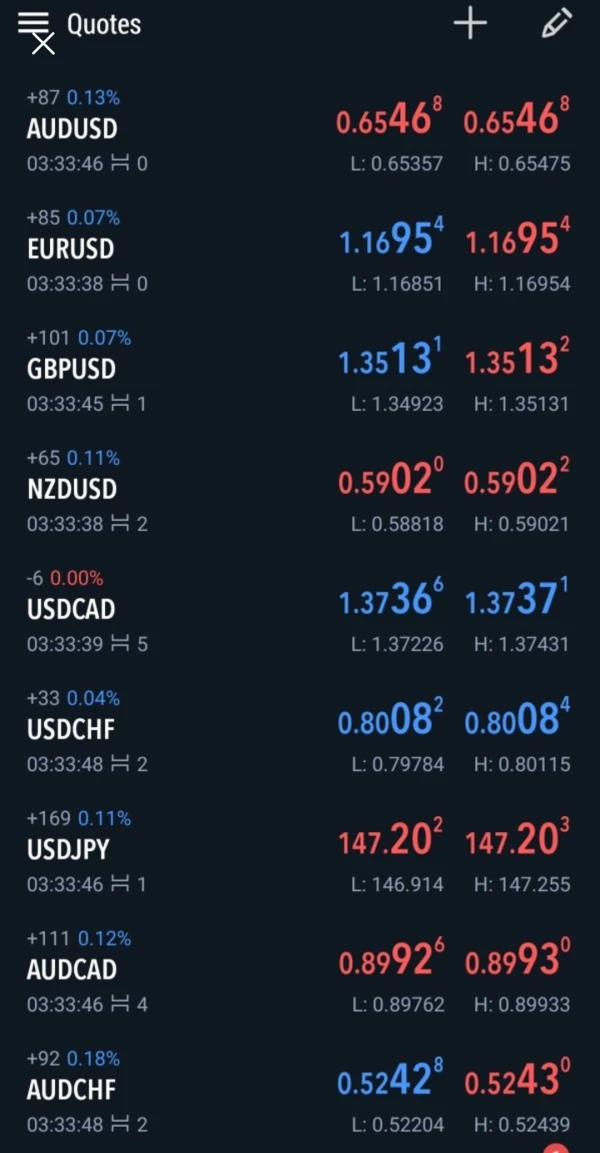Tap the AUDCHF symbol name
600x1153 pixels.
tap(72, 1089)
